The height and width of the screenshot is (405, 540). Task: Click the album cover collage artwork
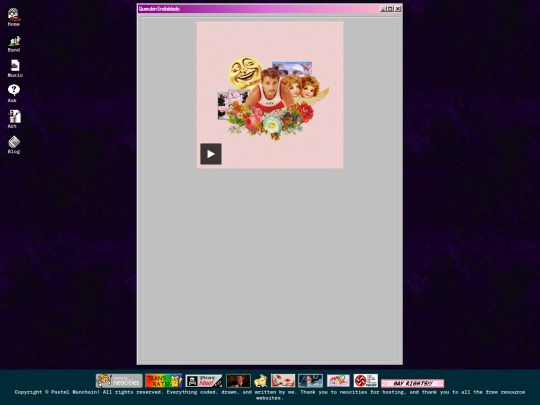point(270,95)
